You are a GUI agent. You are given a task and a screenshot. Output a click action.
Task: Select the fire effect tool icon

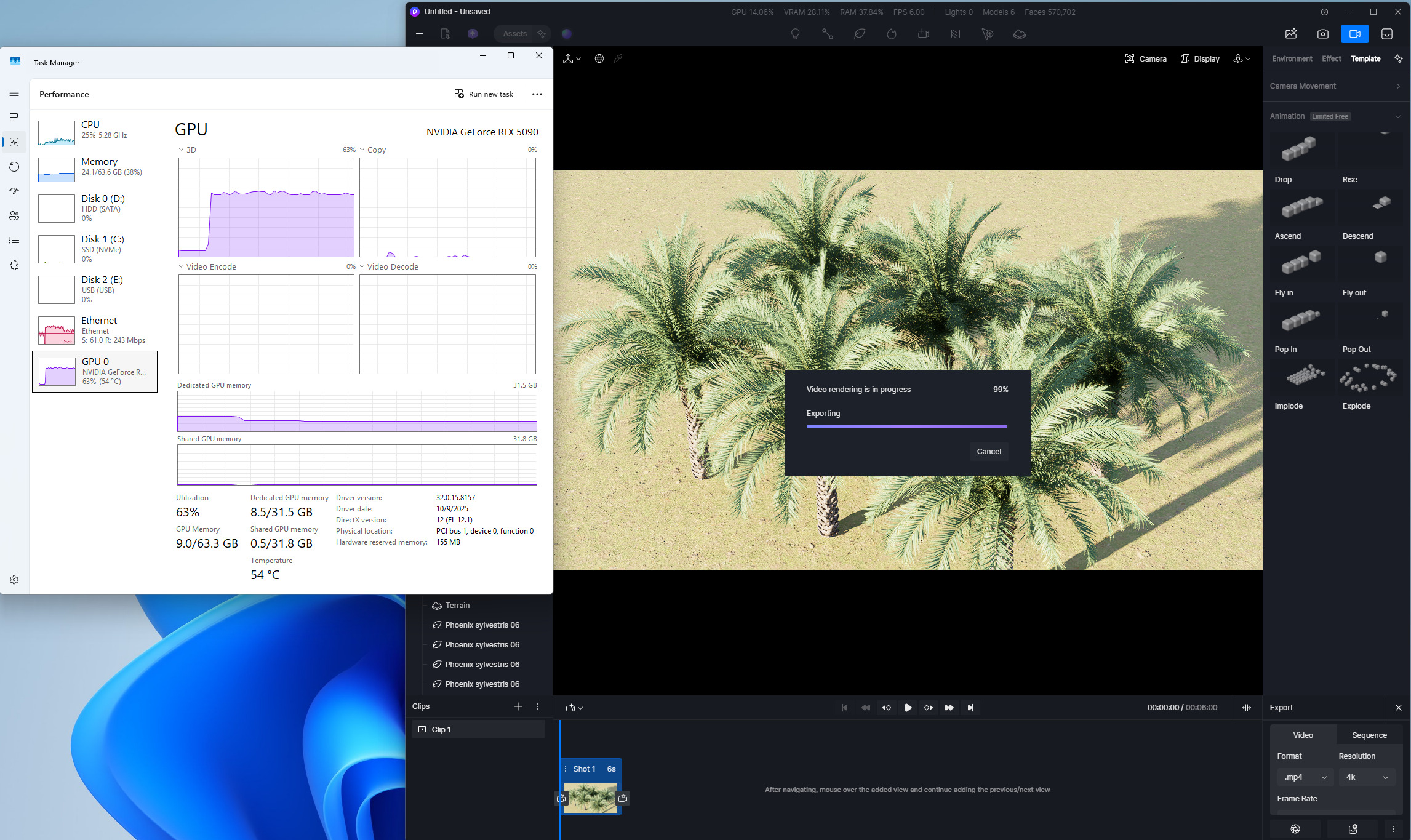tap(891, 34)
